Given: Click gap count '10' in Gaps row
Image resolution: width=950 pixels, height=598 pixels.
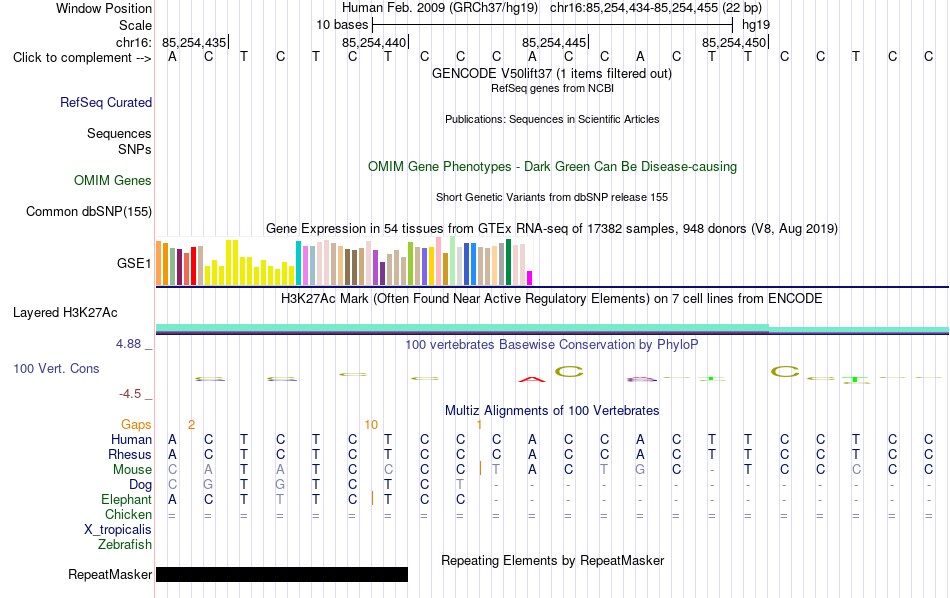Looking at the screenshot, I should (x=371, y=425).
